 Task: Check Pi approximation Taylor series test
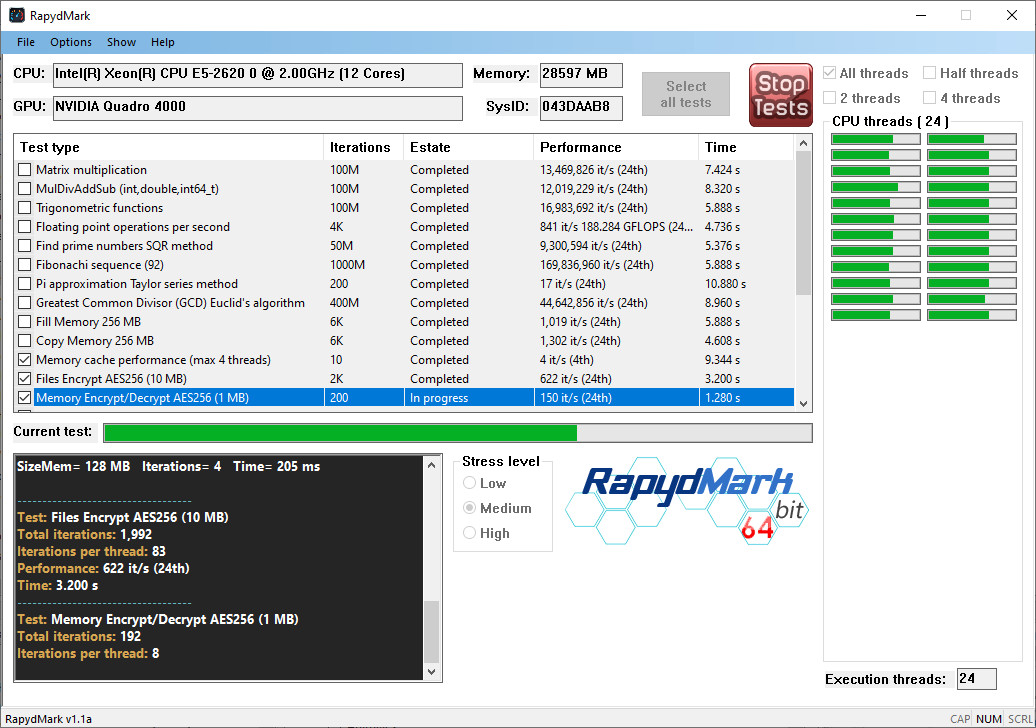(24, 283)
